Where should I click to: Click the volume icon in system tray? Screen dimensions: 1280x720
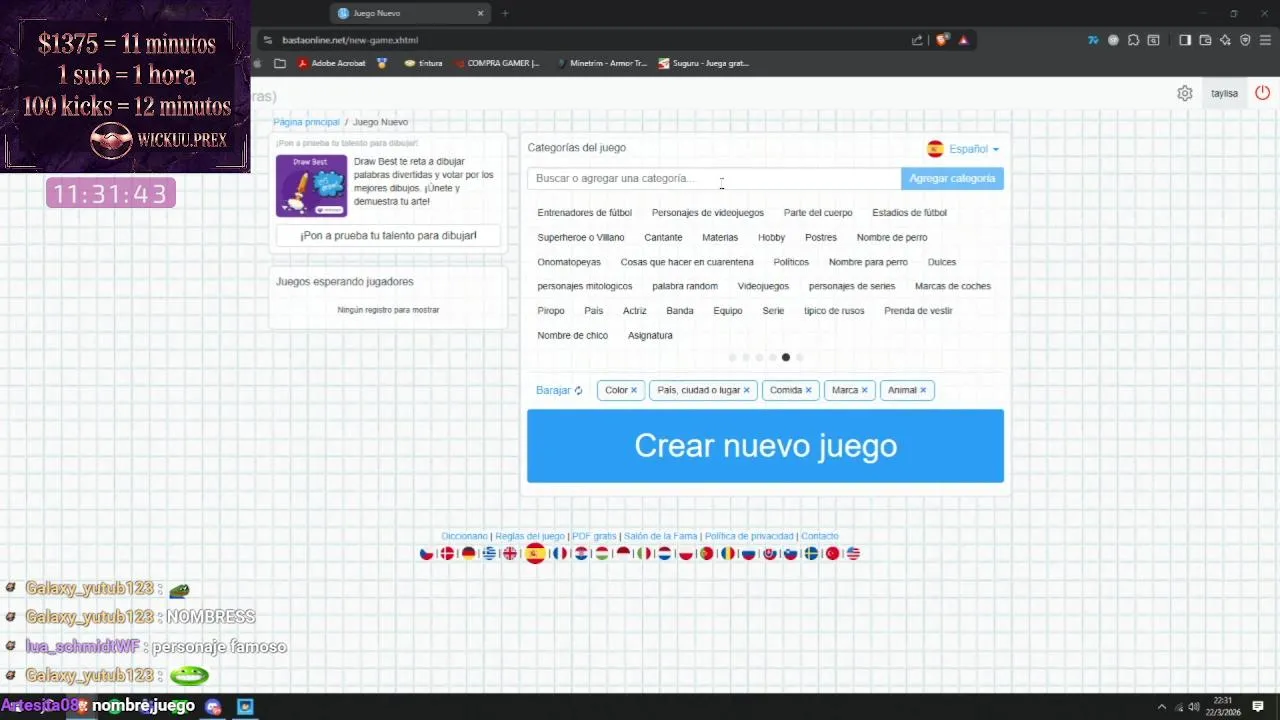[1193, 707]
